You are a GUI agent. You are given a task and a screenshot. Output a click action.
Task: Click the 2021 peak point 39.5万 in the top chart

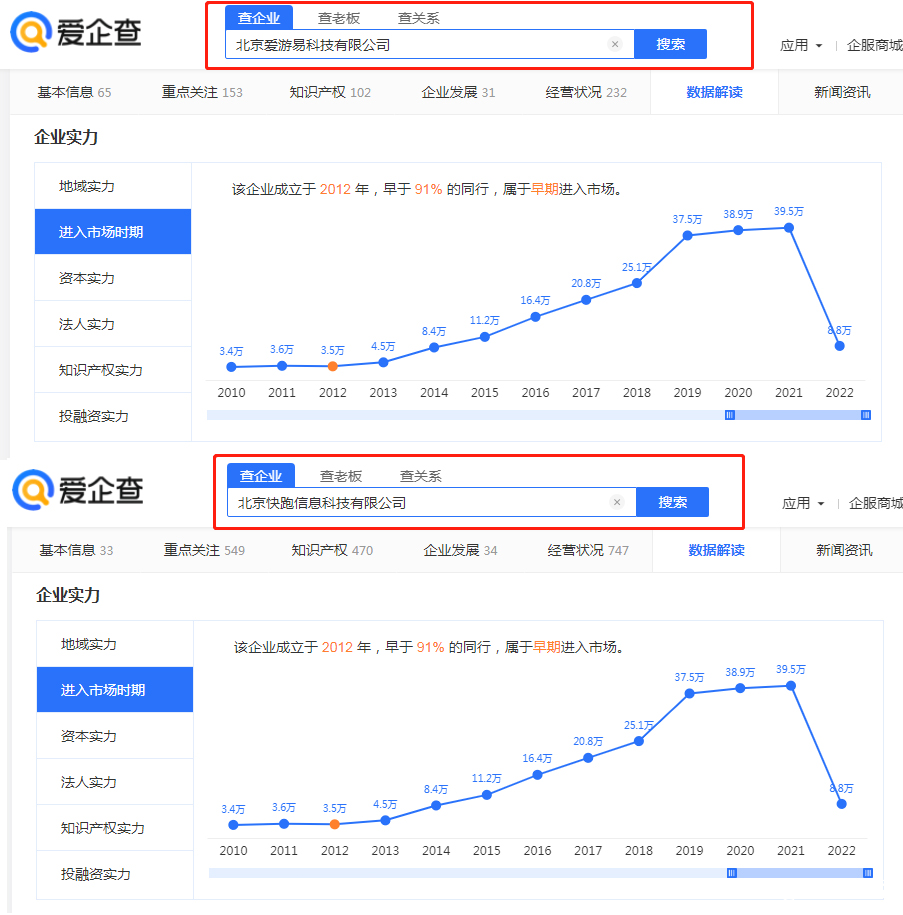tap(789, 228)
